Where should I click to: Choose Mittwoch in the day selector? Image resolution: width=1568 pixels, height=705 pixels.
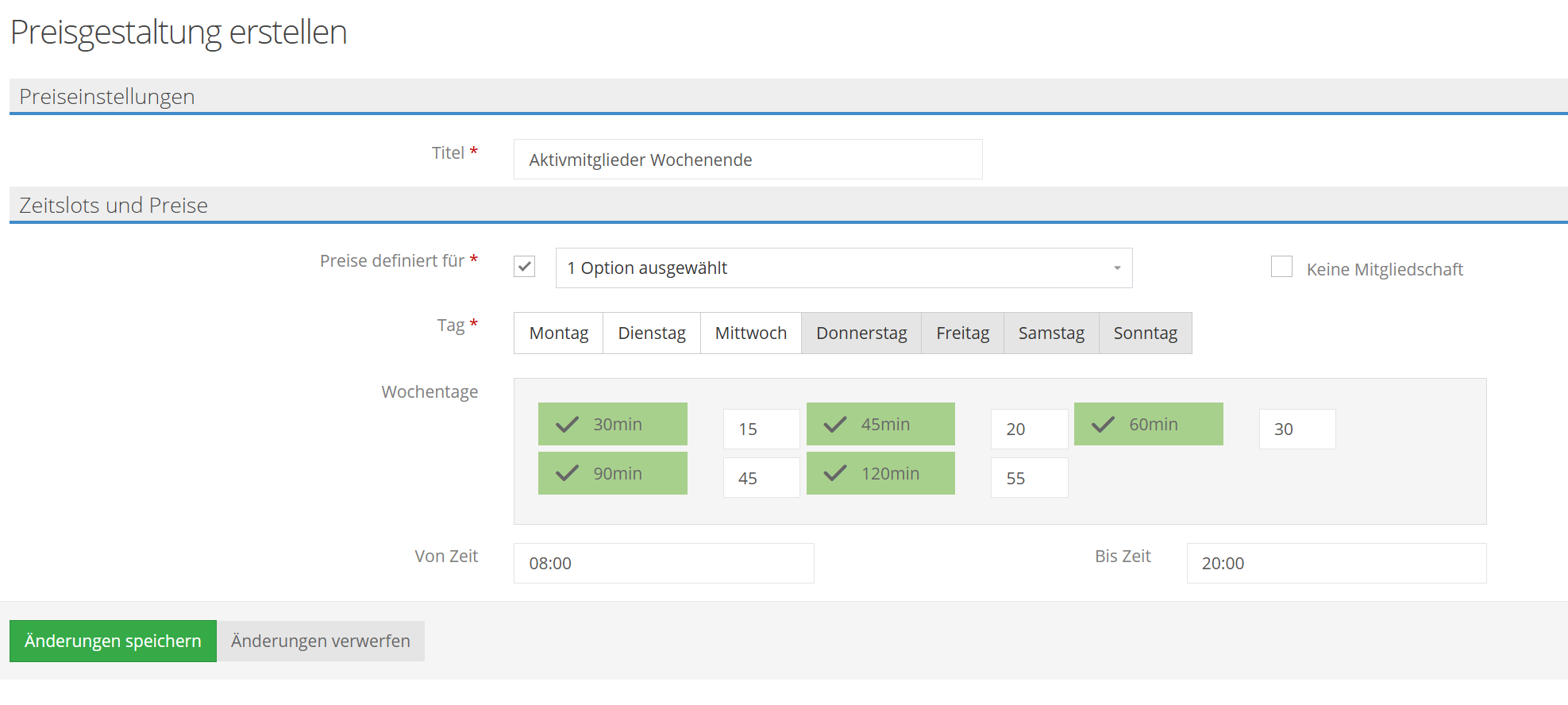click(750, 333)
